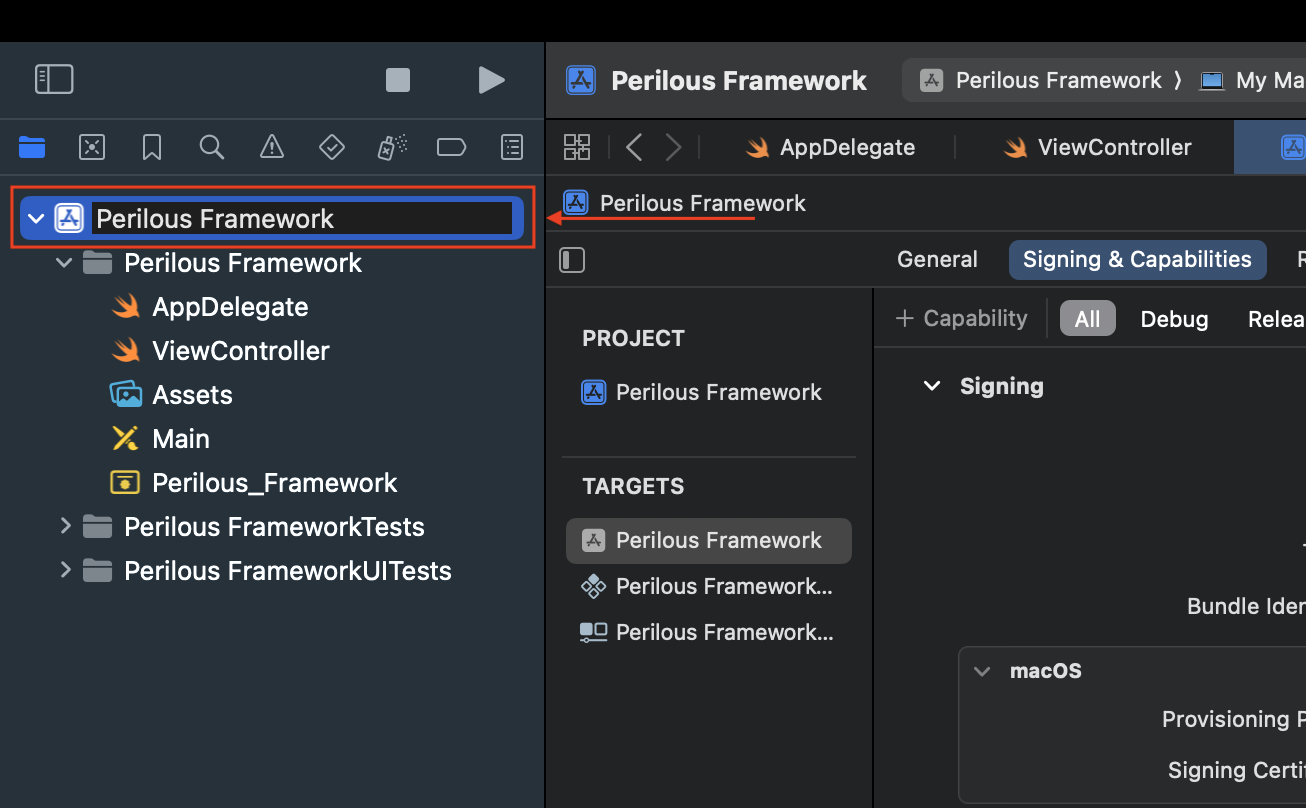Click the Perilous Framework toolbar project title
This screenshot has height=808, width=1306.
(x=739, y=80)
